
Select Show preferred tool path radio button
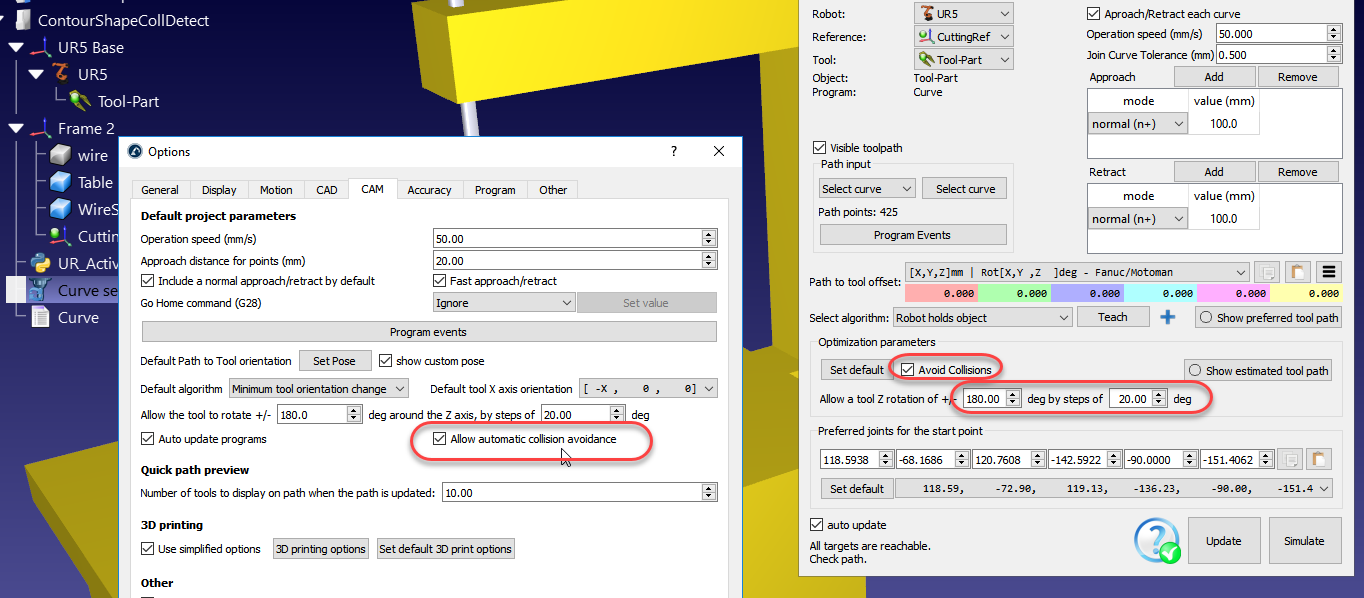1206,318
